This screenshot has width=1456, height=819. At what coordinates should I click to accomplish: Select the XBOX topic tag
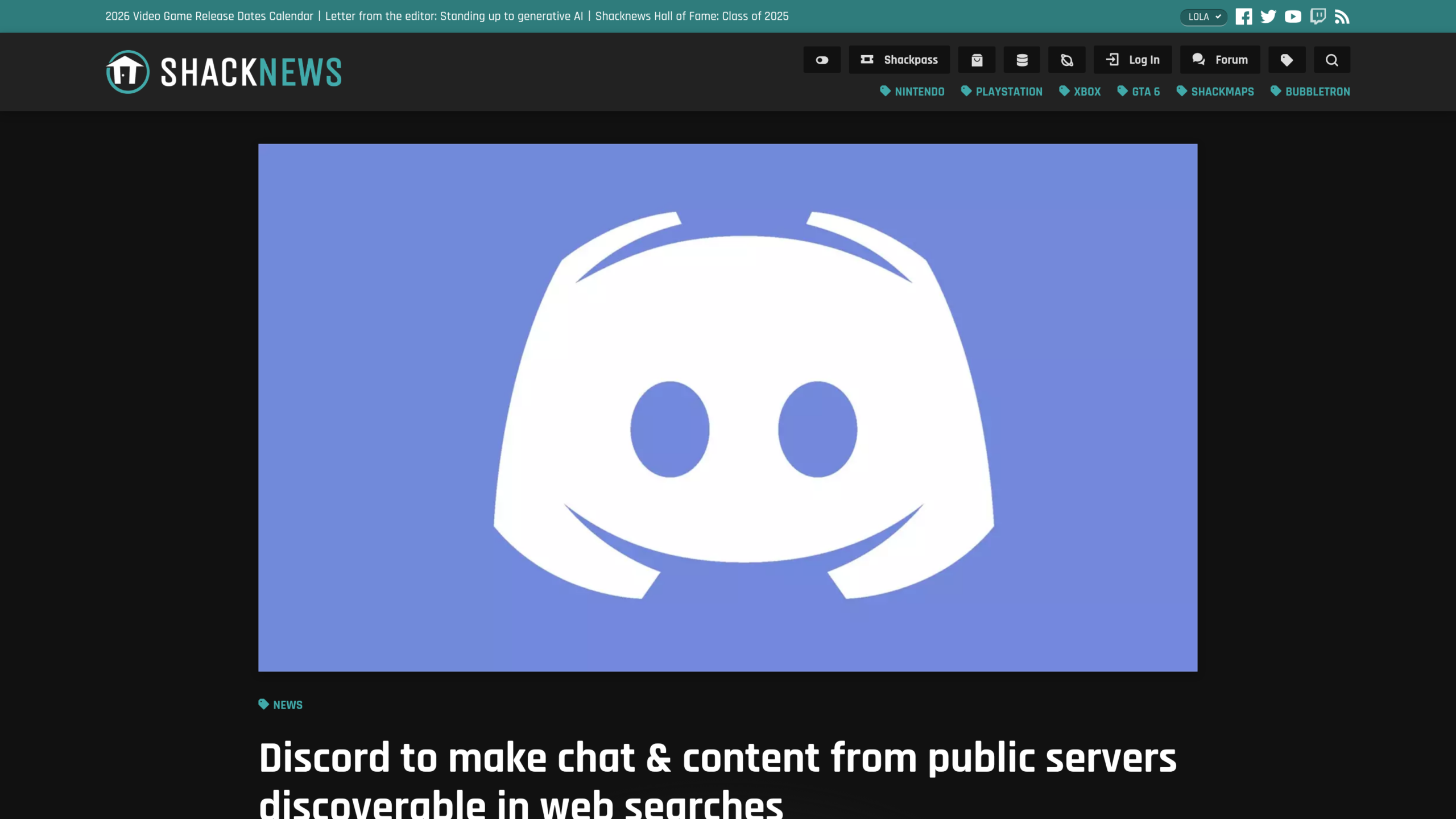pos(1080,92)
